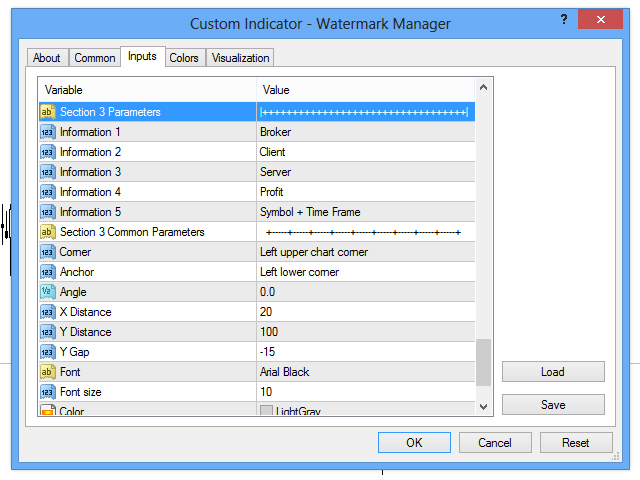Go to the Visualization tab
640x480 pixels.
pos(240,58)
